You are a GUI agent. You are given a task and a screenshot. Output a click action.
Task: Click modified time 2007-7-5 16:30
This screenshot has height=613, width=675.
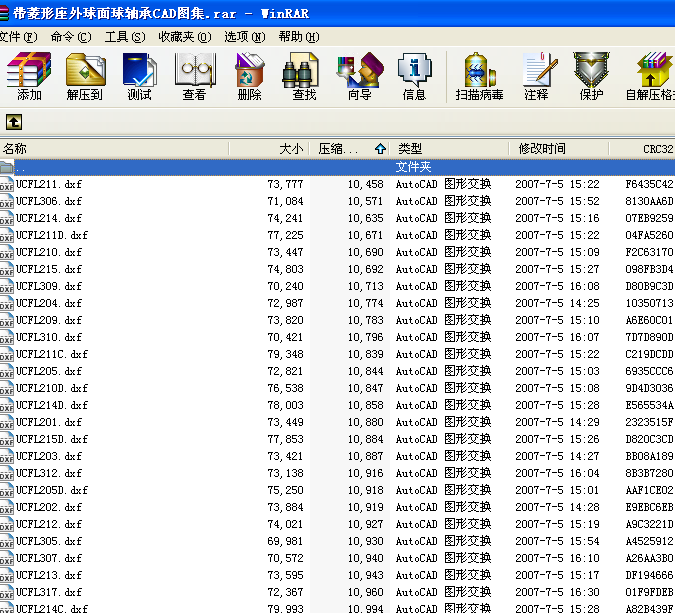click(x=557, y=592)
